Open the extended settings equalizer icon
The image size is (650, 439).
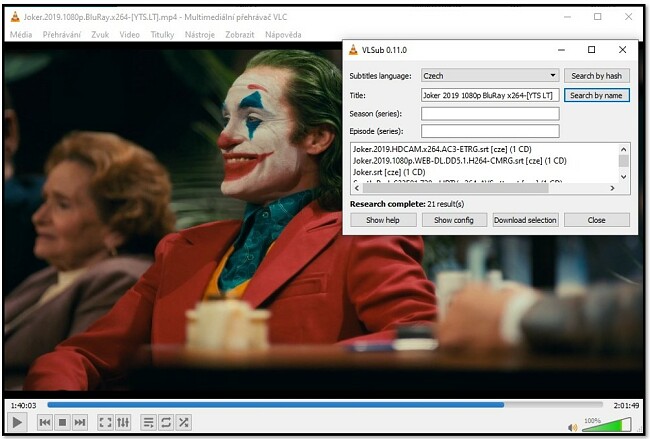click(123, 422)
